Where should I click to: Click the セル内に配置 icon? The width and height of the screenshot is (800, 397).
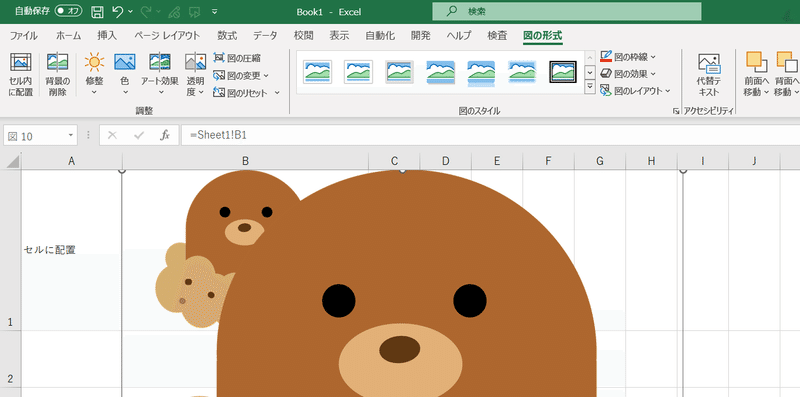(21, 62)
